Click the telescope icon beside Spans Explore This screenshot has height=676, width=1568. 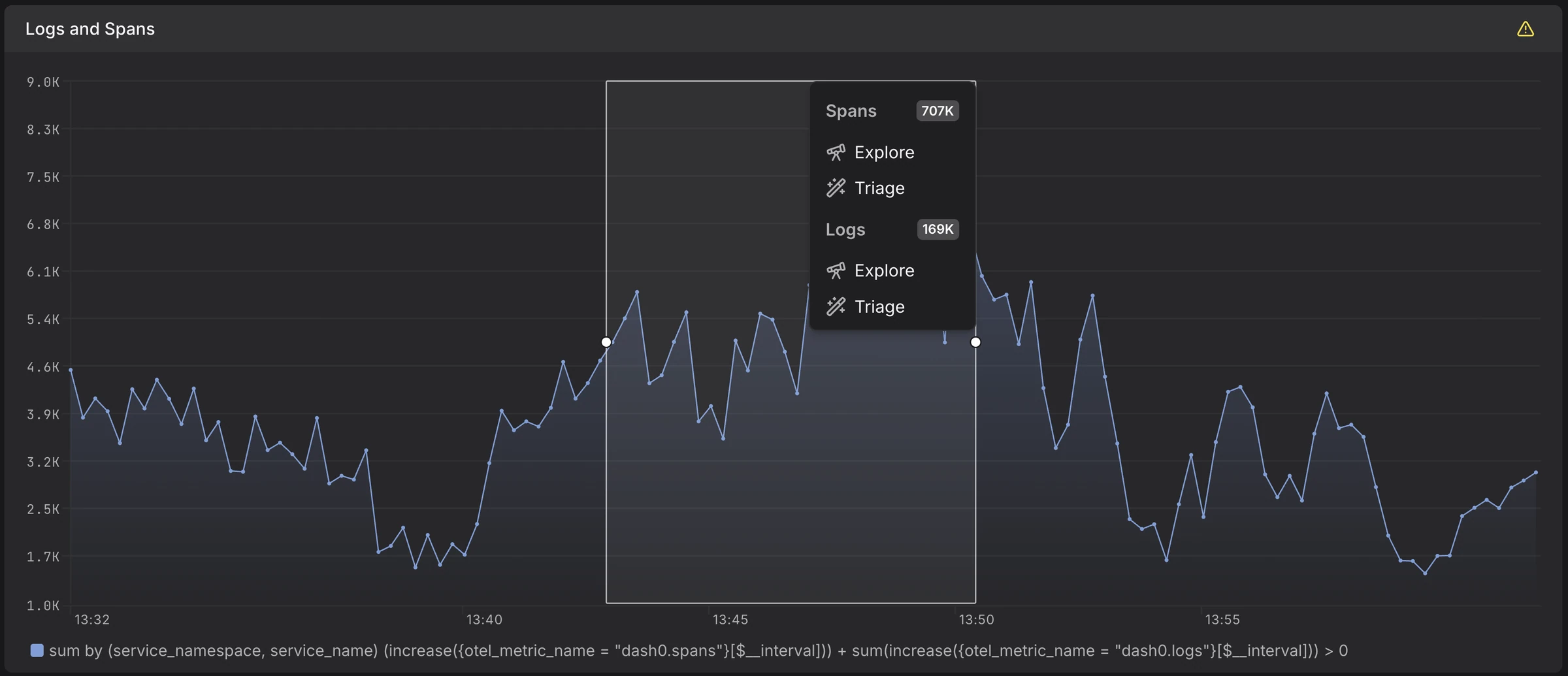coord(836,152)
